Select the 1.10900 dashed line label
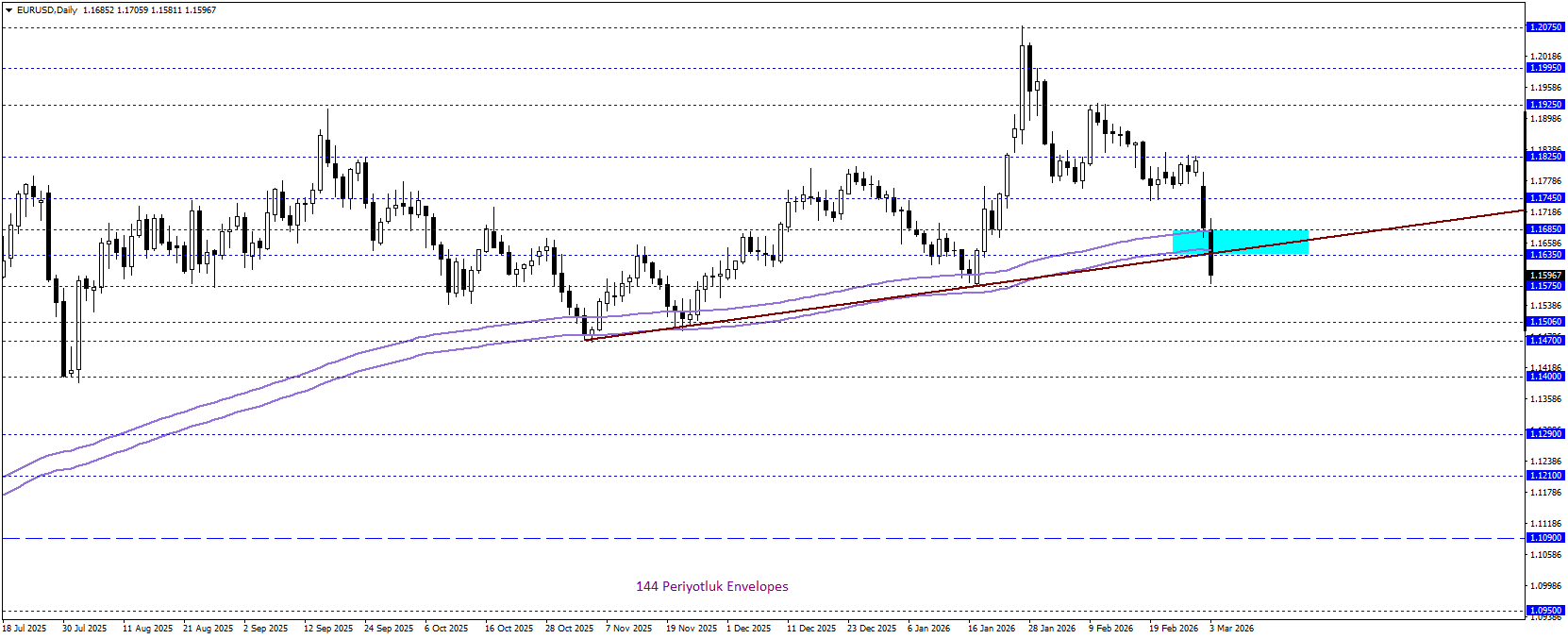 point(1545,538)
